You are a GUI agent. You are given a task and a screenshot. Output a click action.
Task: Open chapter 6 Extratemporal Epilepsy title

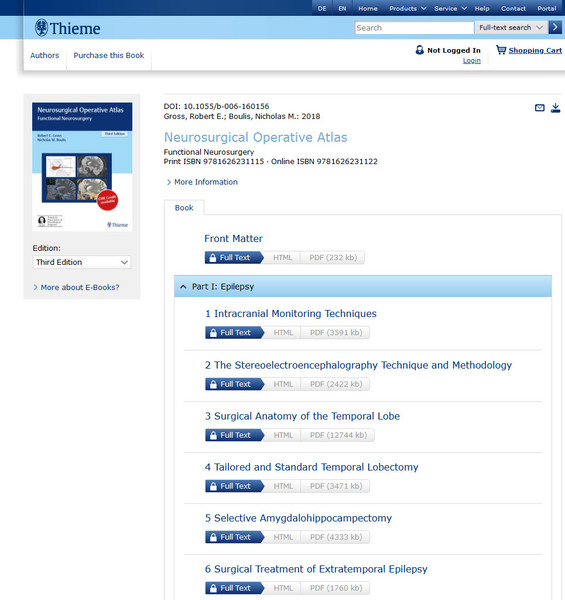(316, 569)
